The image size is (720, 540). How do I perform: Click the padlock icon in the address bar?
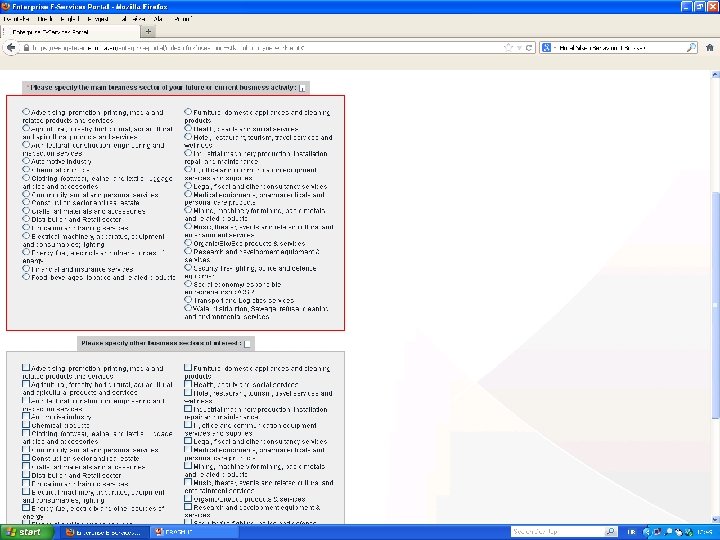pos(26,48)
